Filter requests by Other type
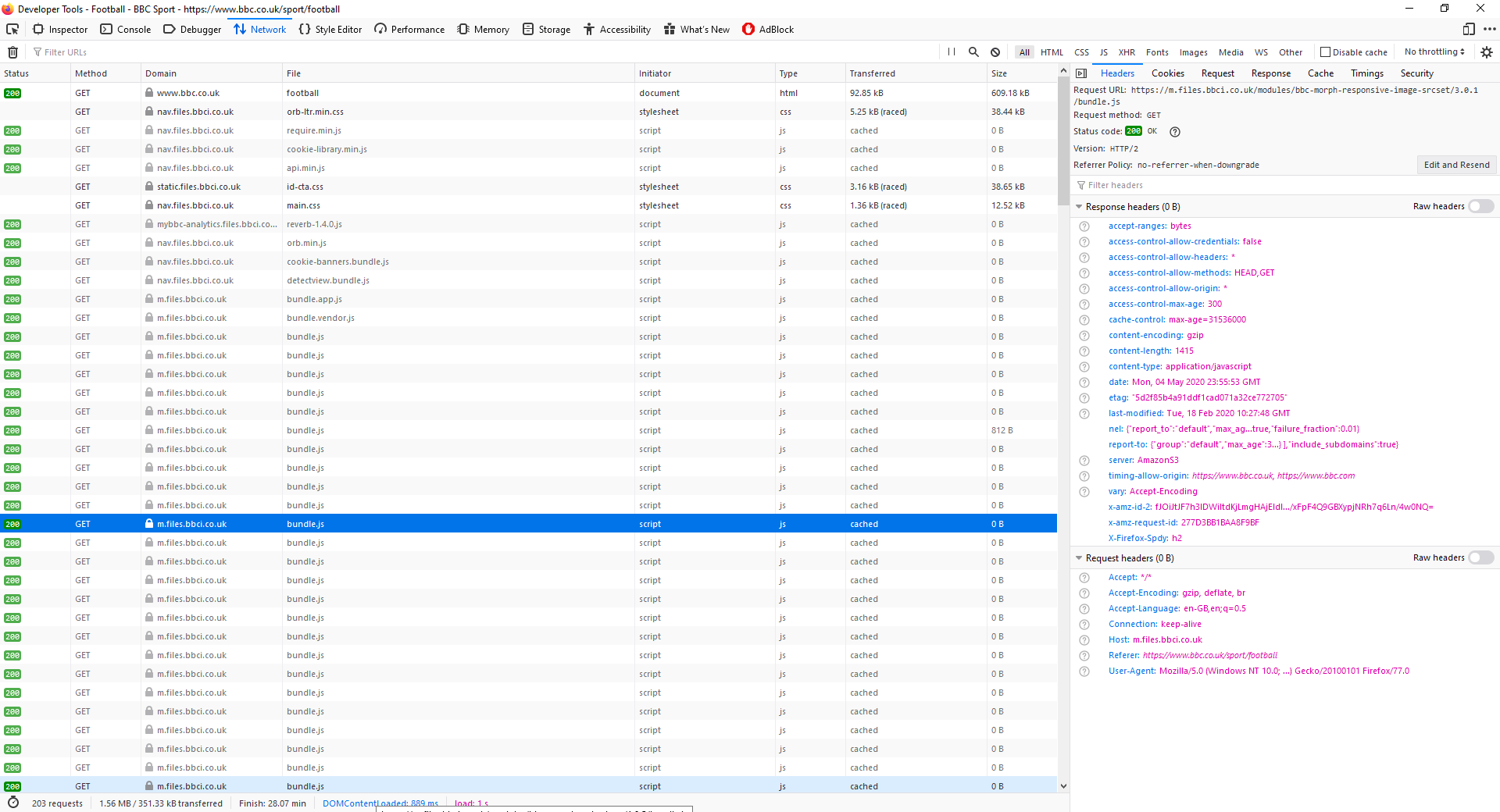Image resolution: width=1500 pixels, height=812 pixels. pyautogui.click(x=1291, y=52)
